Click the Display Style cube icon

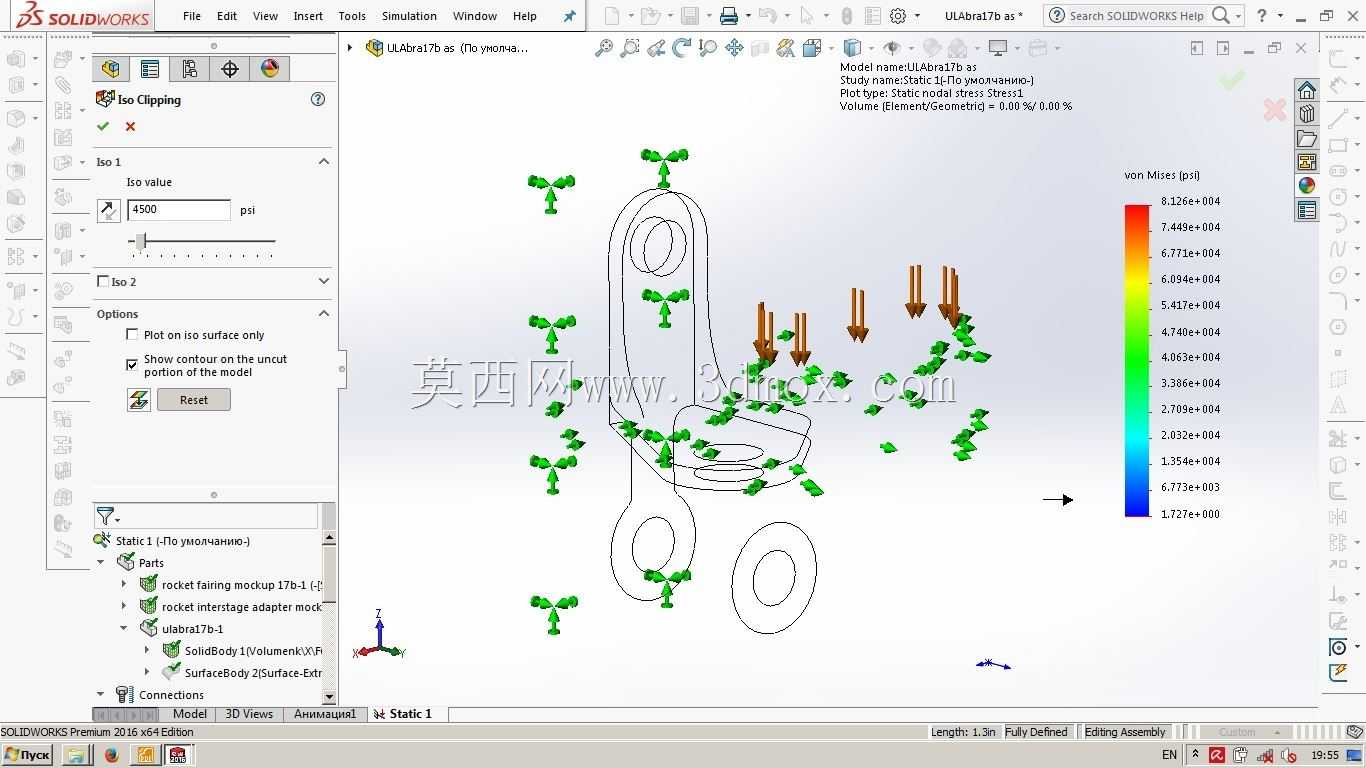[852, 47]
